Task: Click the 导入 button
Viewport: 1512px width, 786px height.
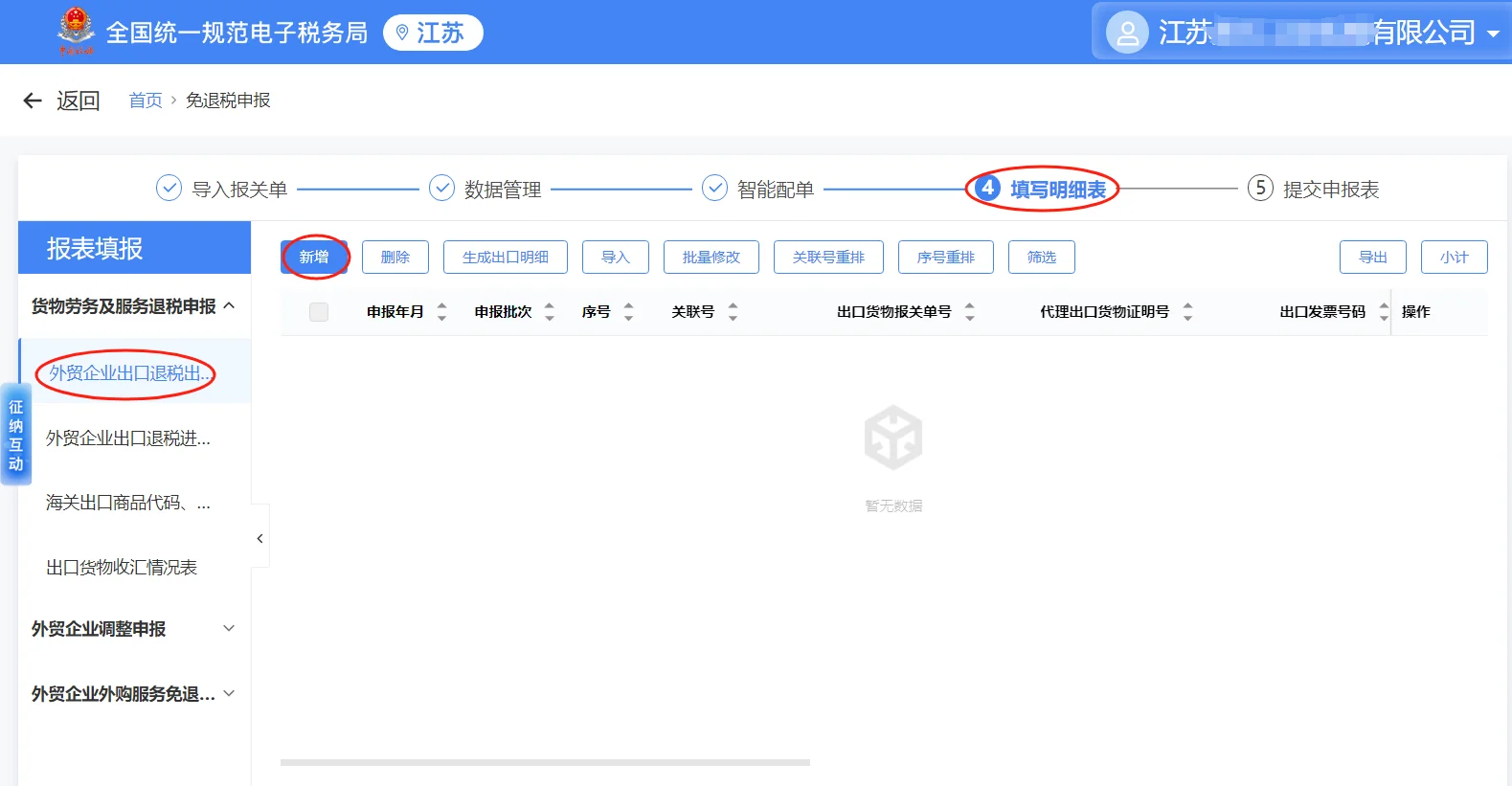Action: click(616, 257)
